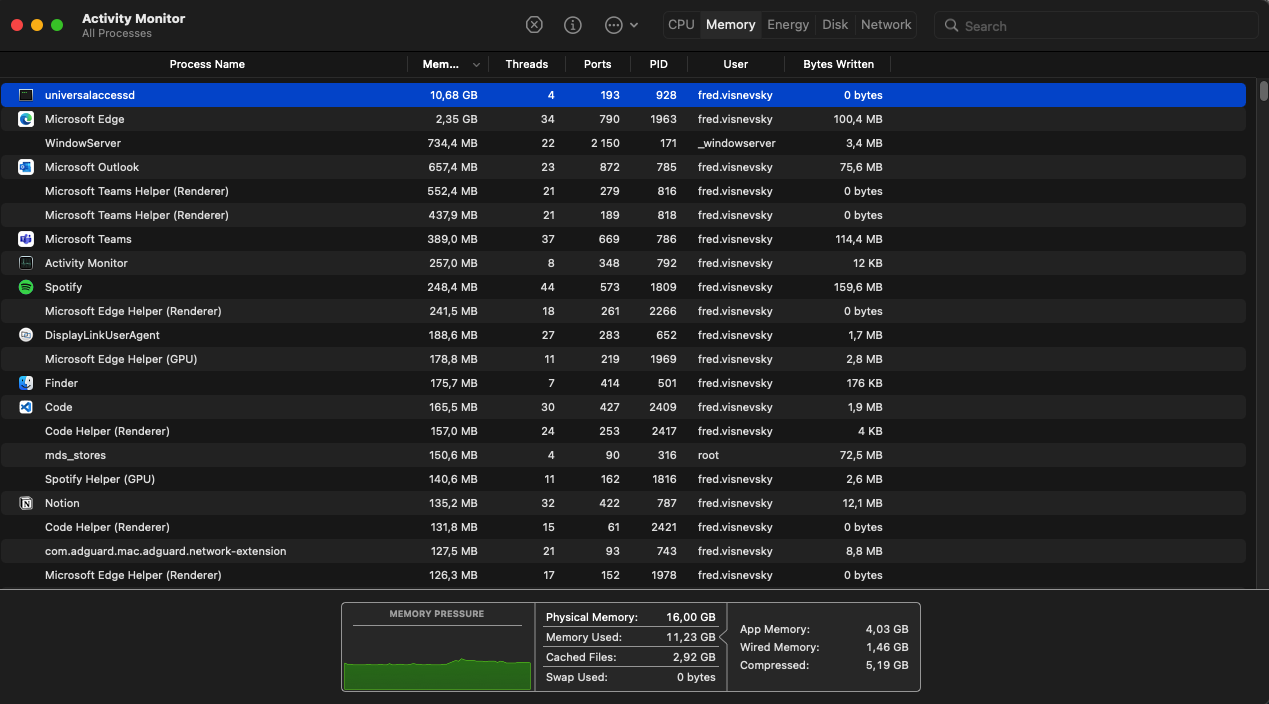Select Teams Helper (Renderer) with PID 818

click(623, 215)
